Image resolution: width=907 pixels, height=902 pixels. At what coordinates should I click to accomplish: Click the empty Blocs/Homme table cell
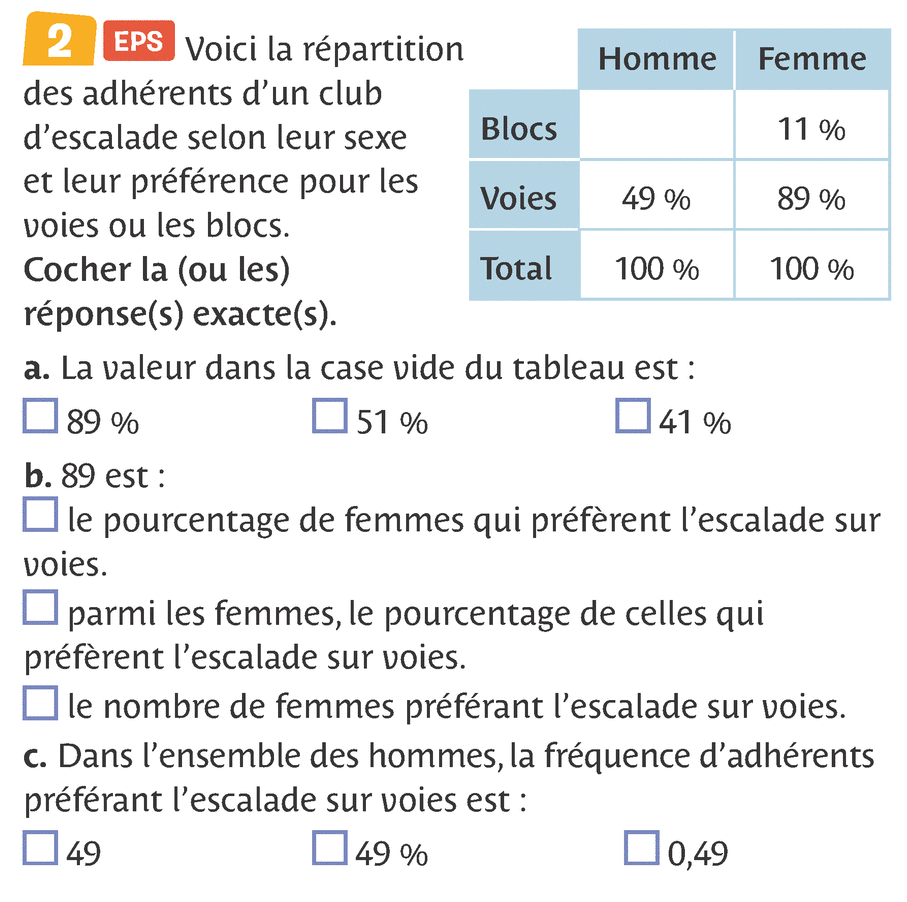657,128
